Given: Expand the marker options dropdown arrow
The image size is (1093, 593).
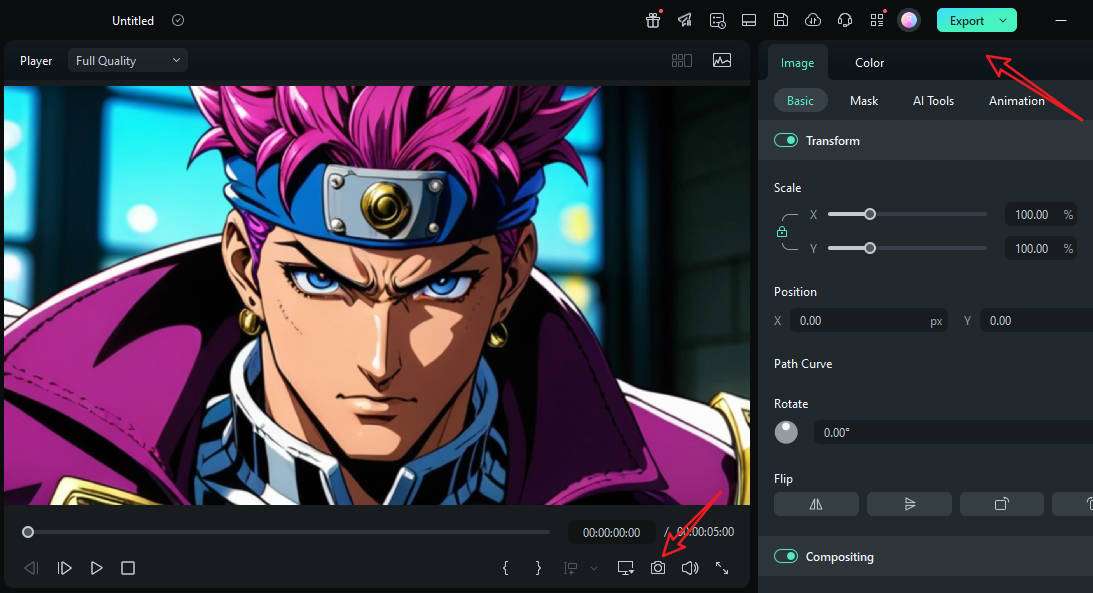Looking at the screenshot, I should [x=594, y=568].
